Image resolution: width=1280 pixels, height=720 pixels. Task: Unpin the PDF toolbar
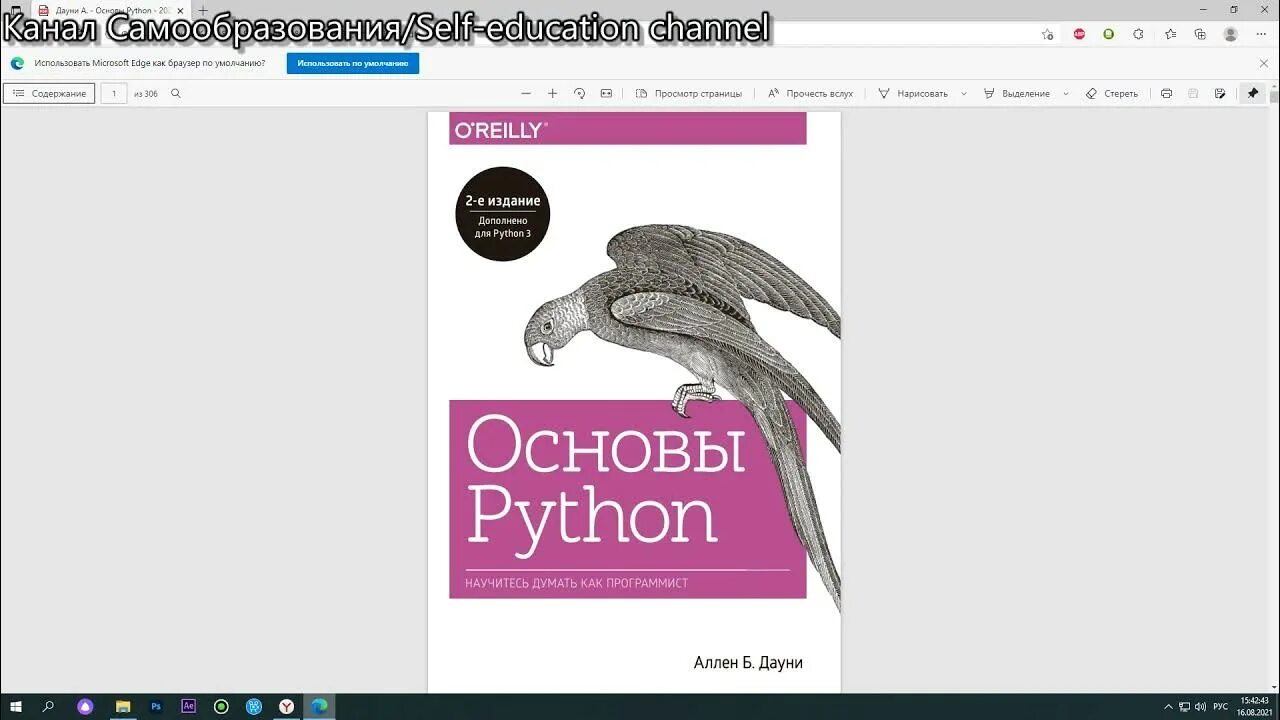coord(1253,93)
